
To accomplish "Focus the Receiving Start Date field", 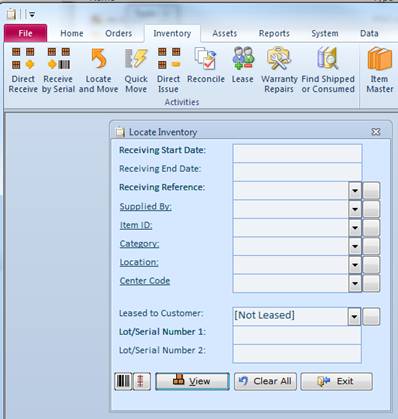I will (x=297, y=153).
